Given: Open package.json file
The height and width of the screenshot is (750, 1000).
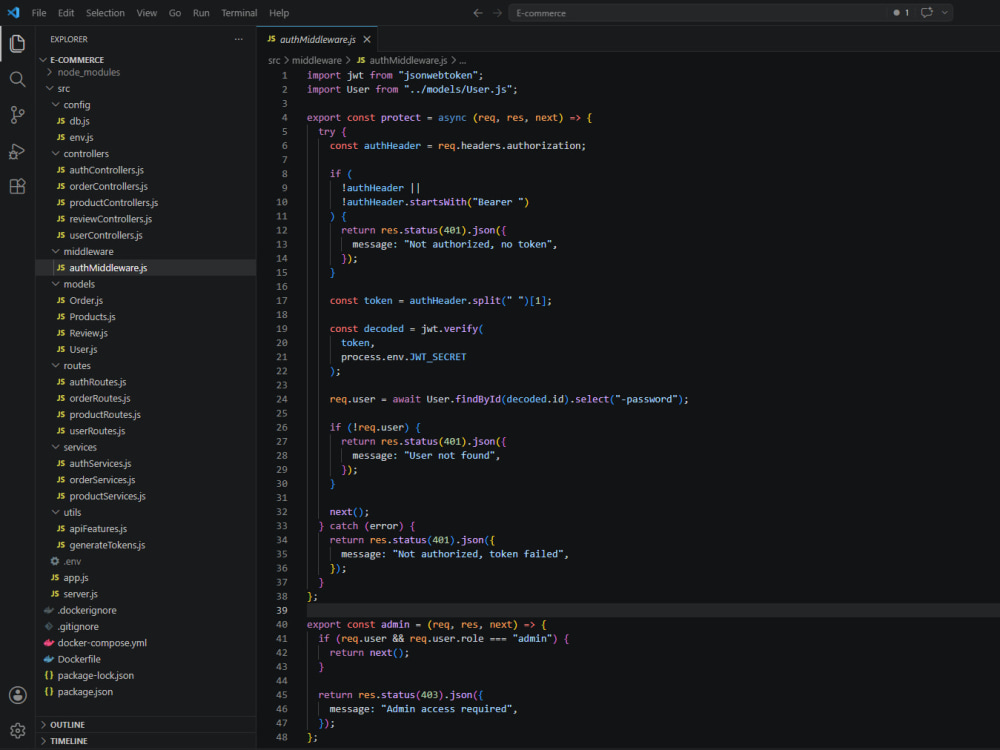Looking at the screenshot, I should tap(85, 692).
